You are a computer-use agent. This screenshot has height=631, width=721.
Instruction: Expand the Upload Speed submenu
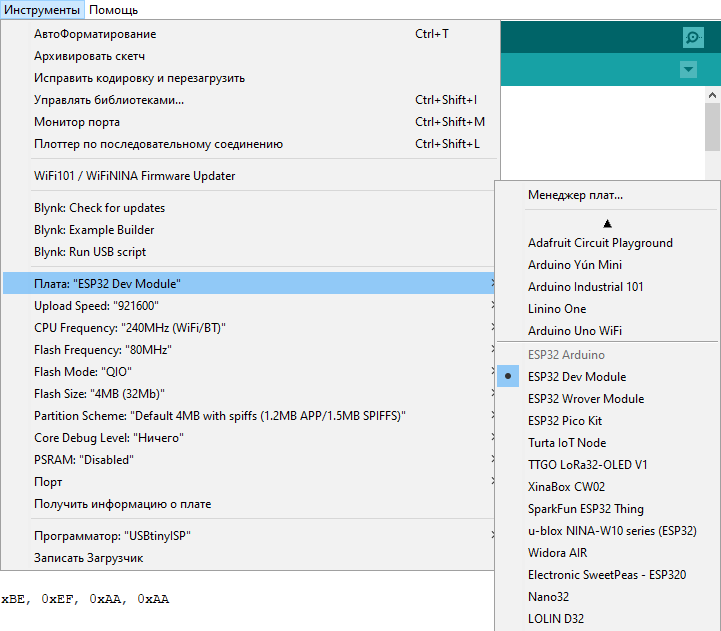pyautogui.click(x=96, y=306)
